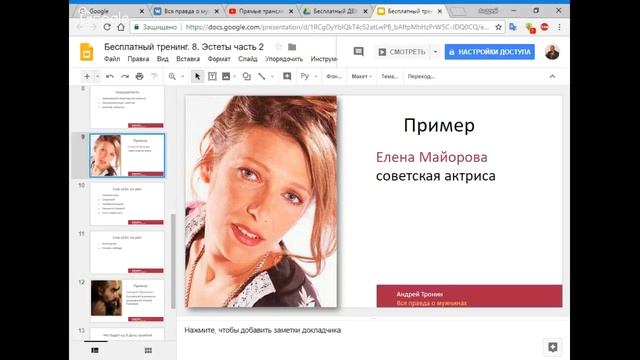Click the zoom magnifier tool
The image size is (640, 360).
click(172, 76)
